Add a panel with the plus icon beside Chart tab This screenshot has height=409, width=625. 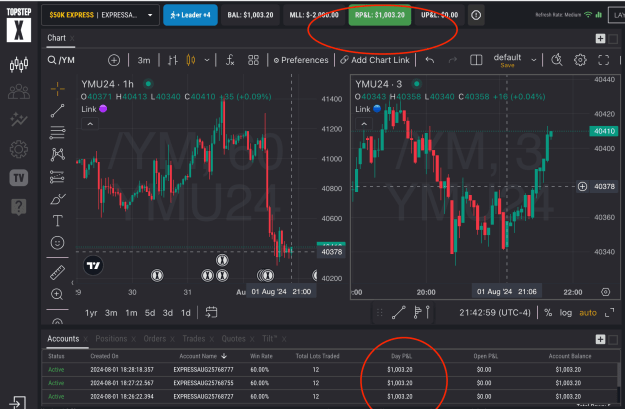pos(600,38)
